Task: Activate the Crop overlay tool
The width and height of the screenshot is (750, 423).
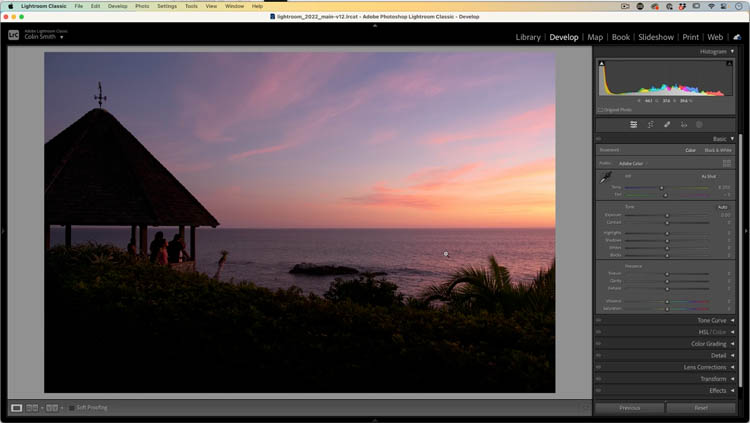Action: 650,125
